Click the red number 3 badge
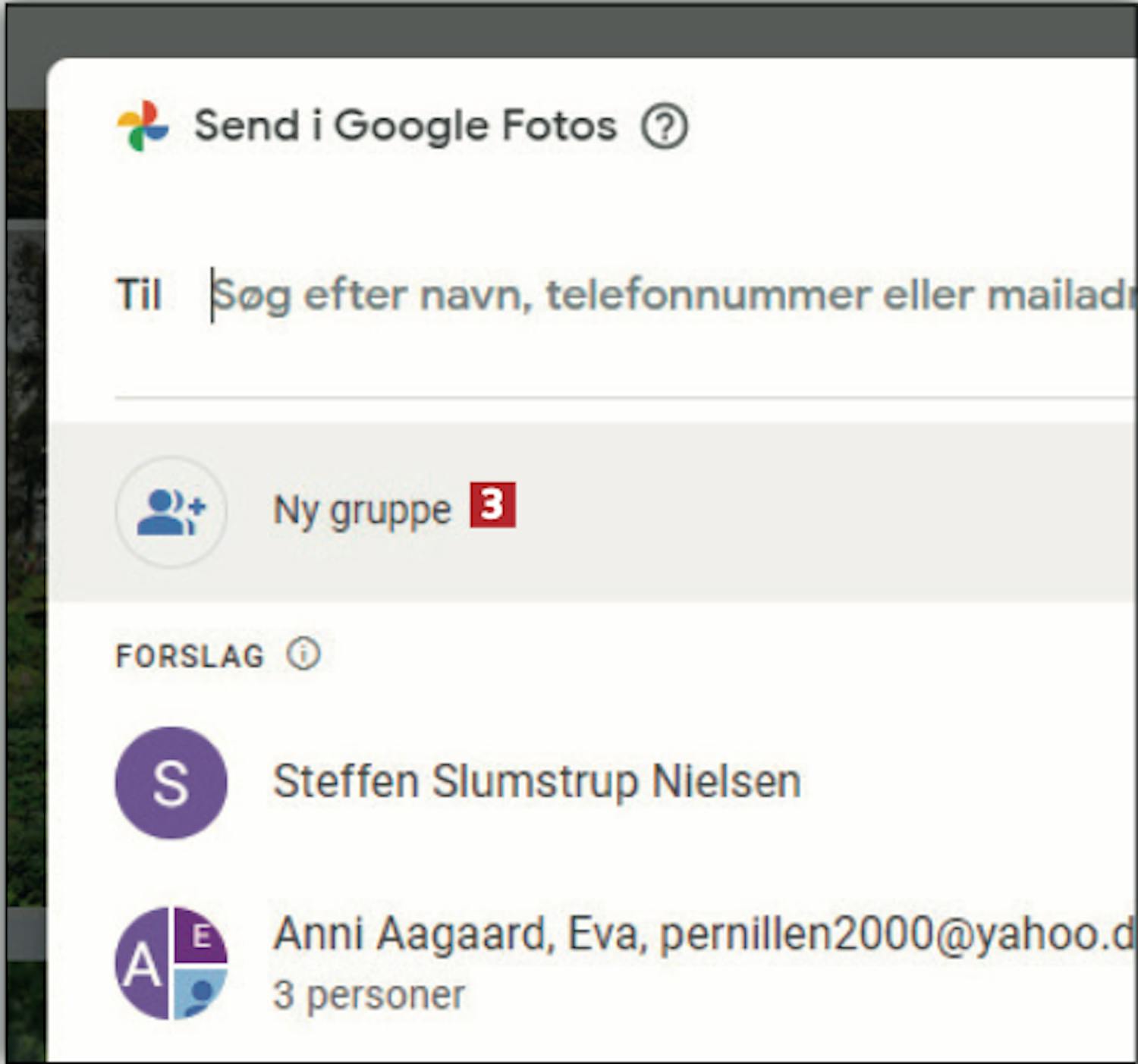This screenshot has width=1138, height=1064. point(492,504)
